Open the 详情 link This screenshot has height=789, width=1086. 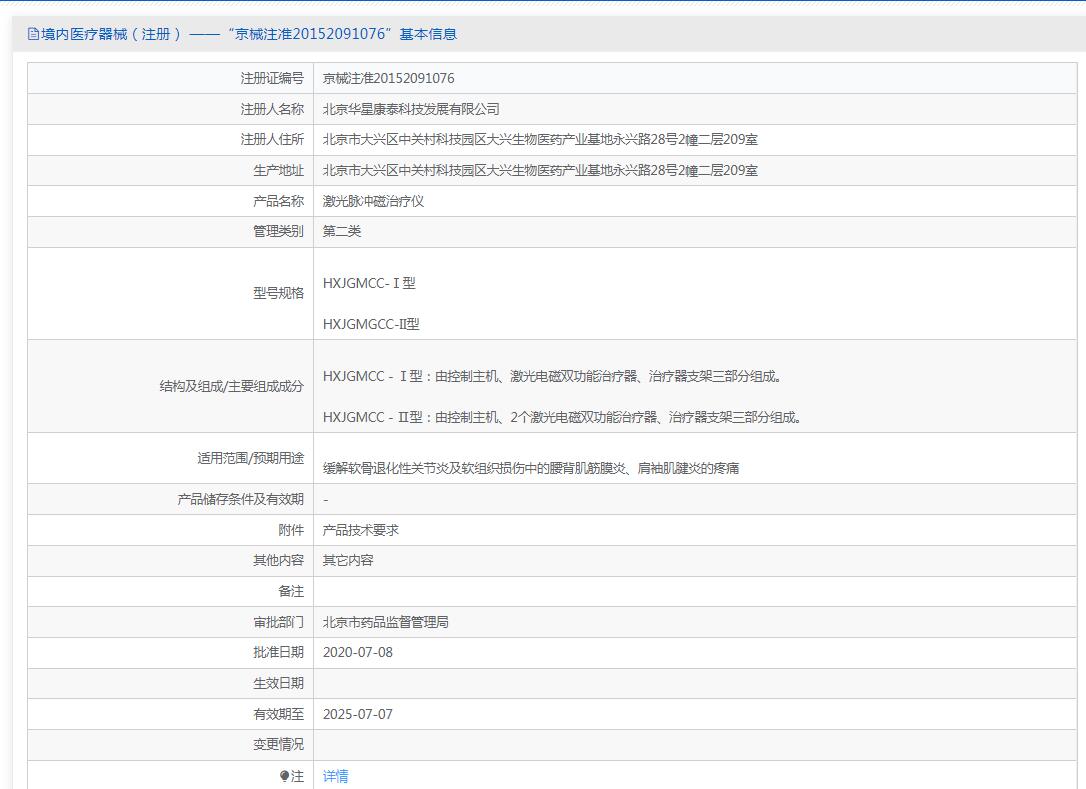pyautogui.click(x=336, y=776)
